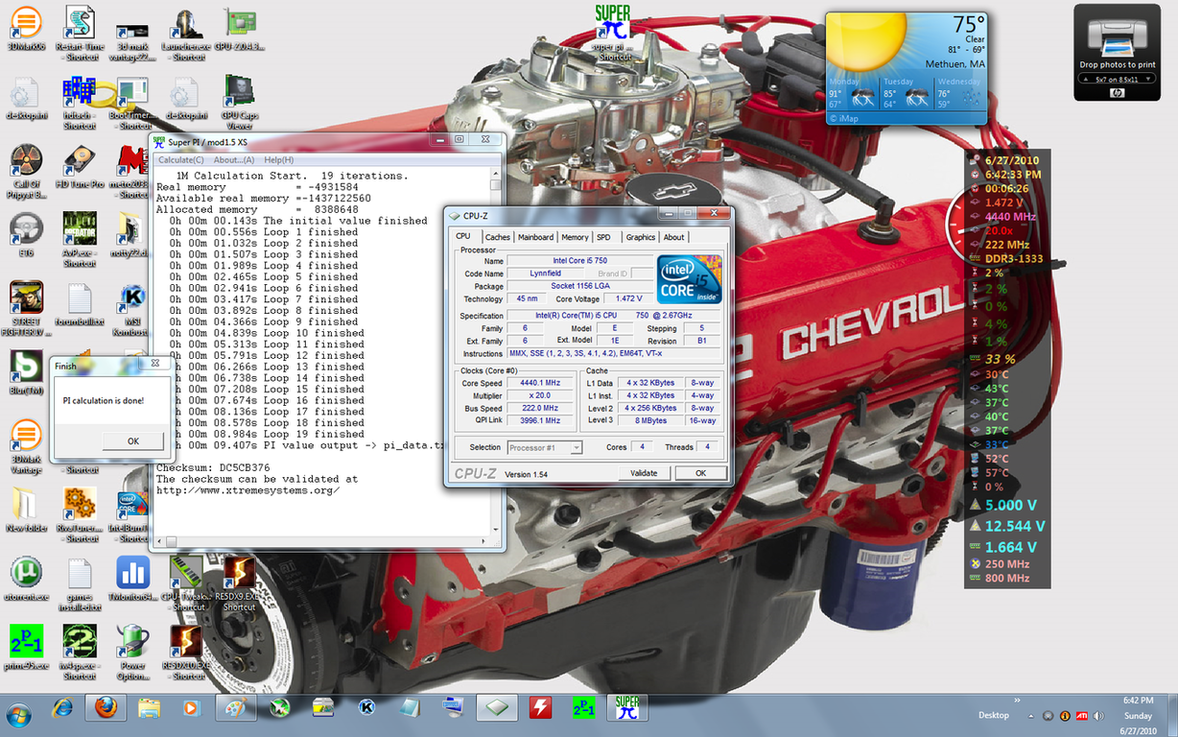Image resolution: width=1178 pixels, height=737 pixels.
Task: Click the HP photo printer gadget icon
Action: click(1116, 92)
